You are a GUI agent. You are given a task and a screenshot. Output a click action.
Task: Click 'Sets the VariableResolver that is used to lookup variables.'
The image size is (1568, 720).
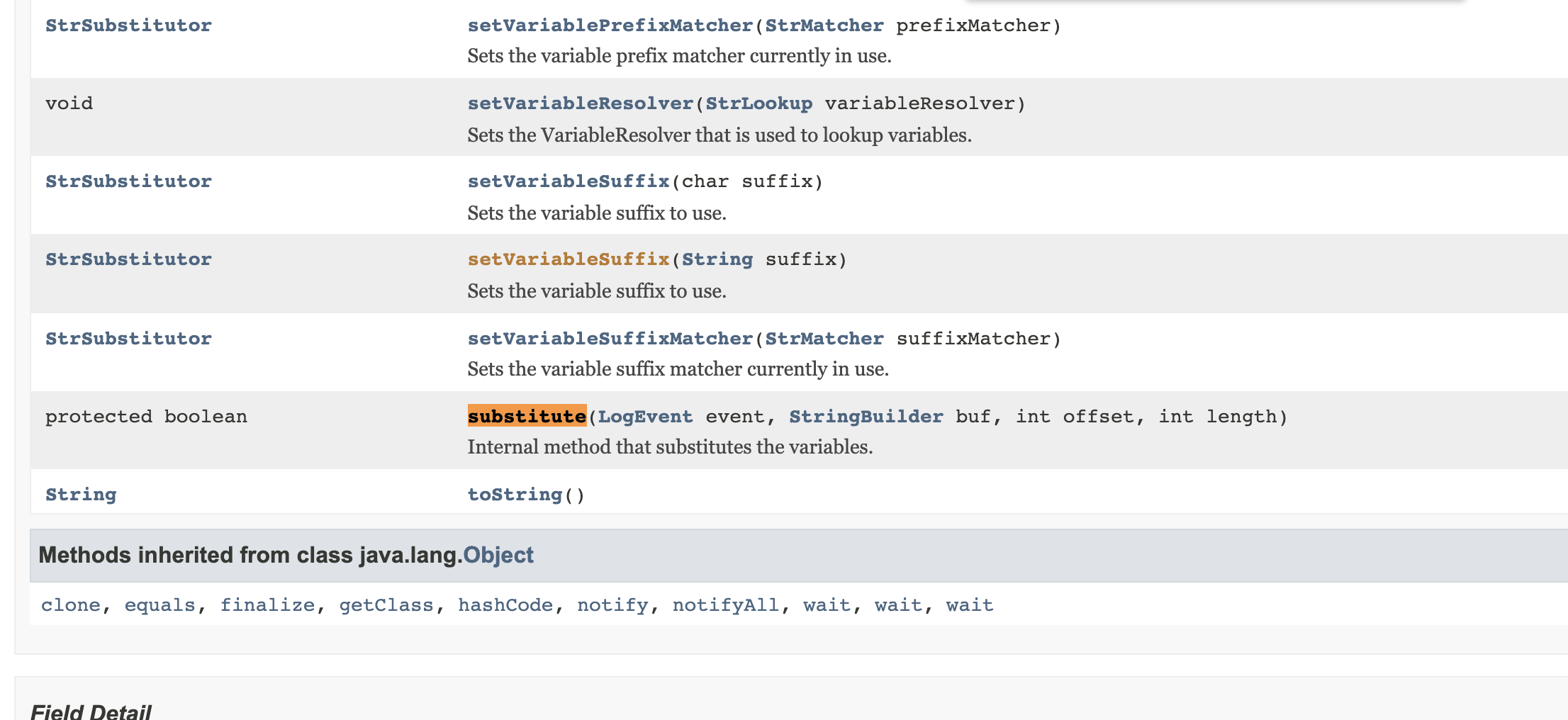coord(719,135)
